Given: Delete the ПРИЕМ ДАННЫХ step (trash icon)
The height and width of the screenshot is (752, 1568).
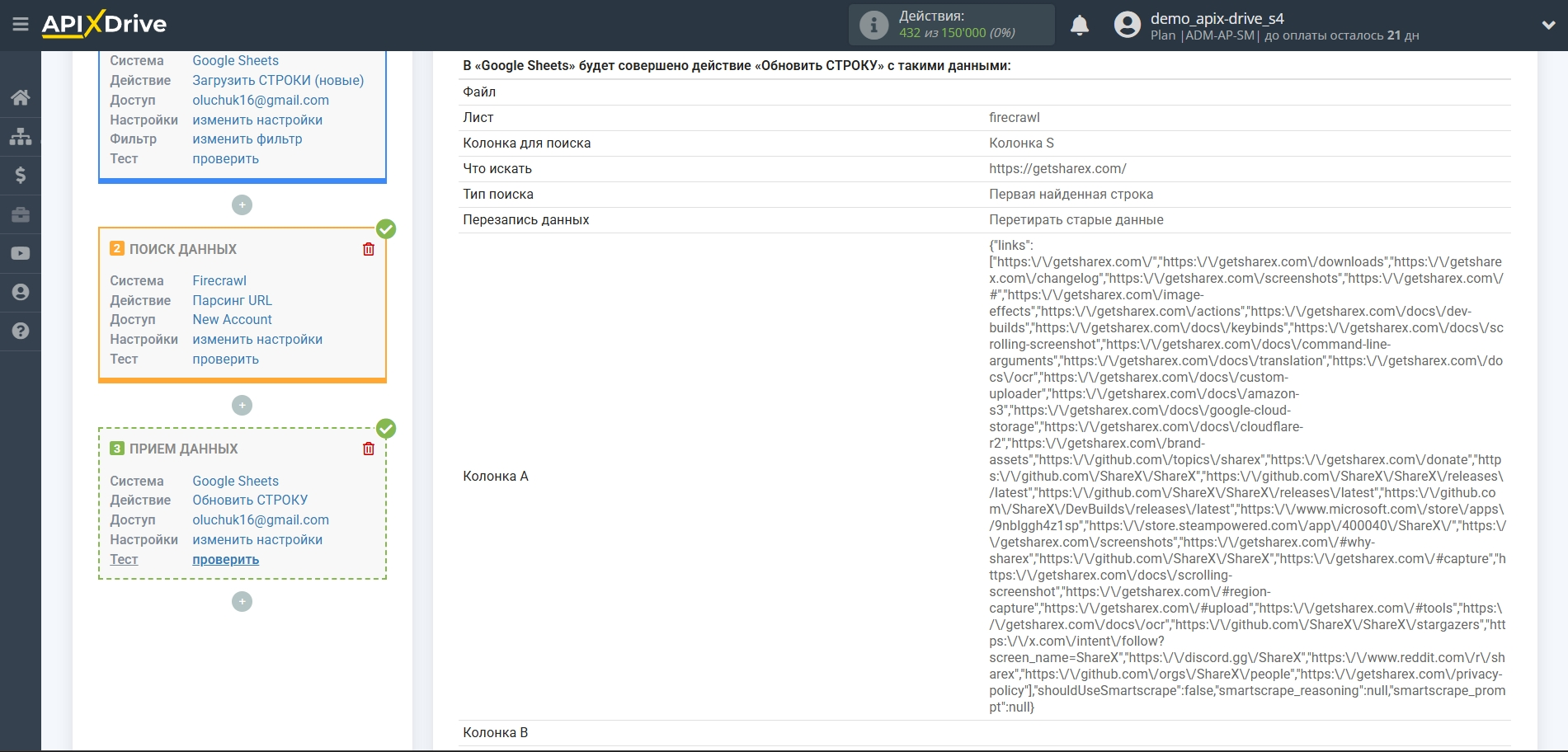Looking at the screenshot, I should 369,447.
